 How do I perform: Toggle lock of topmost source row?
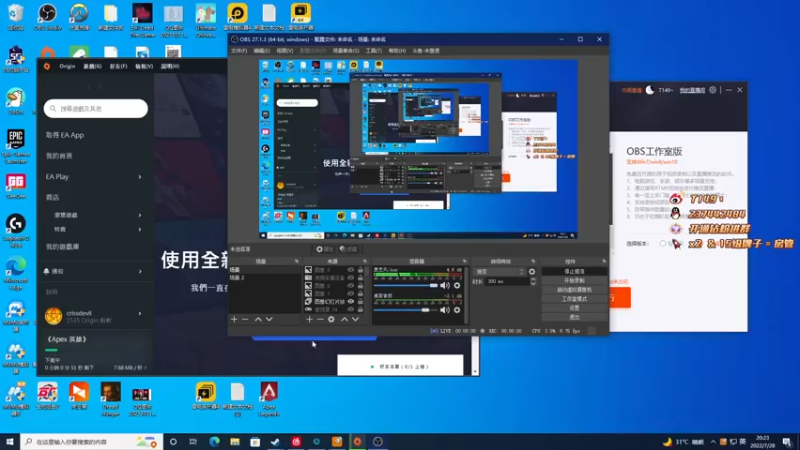361,270
